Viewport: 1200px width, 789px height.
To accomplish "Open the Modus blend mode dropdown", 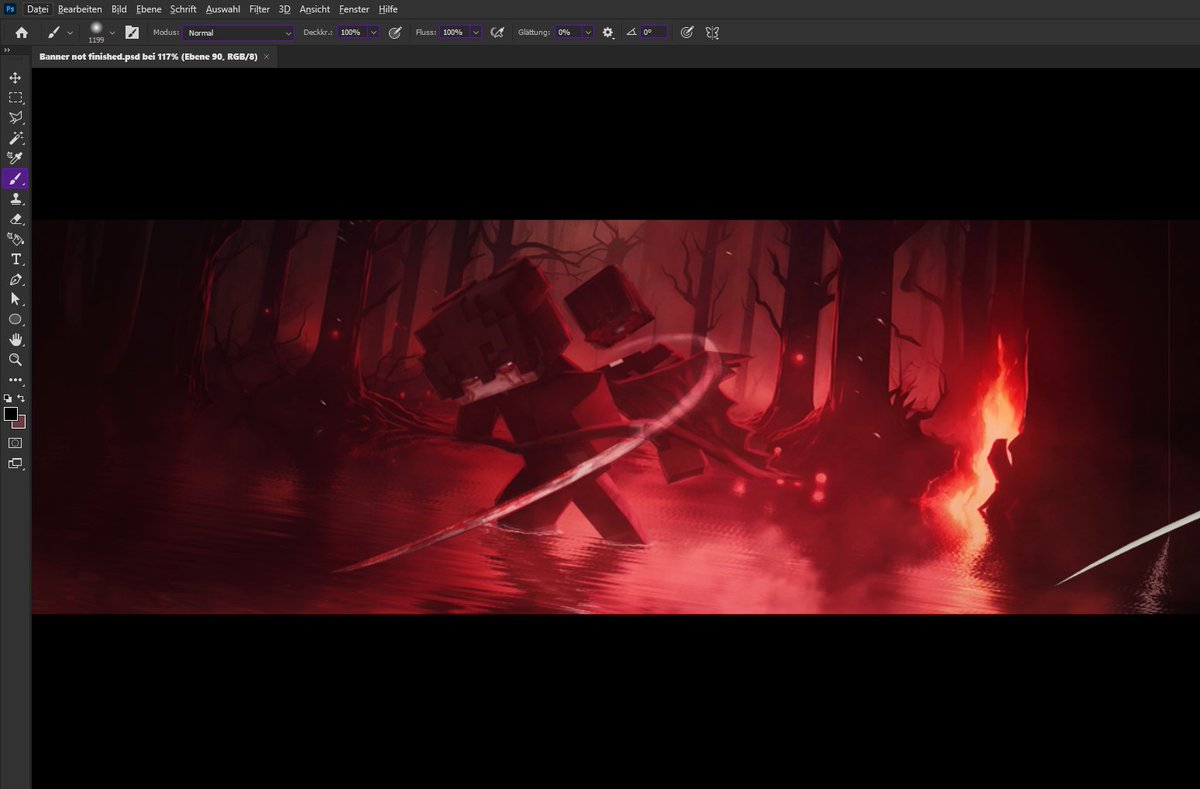I will 238,32.
